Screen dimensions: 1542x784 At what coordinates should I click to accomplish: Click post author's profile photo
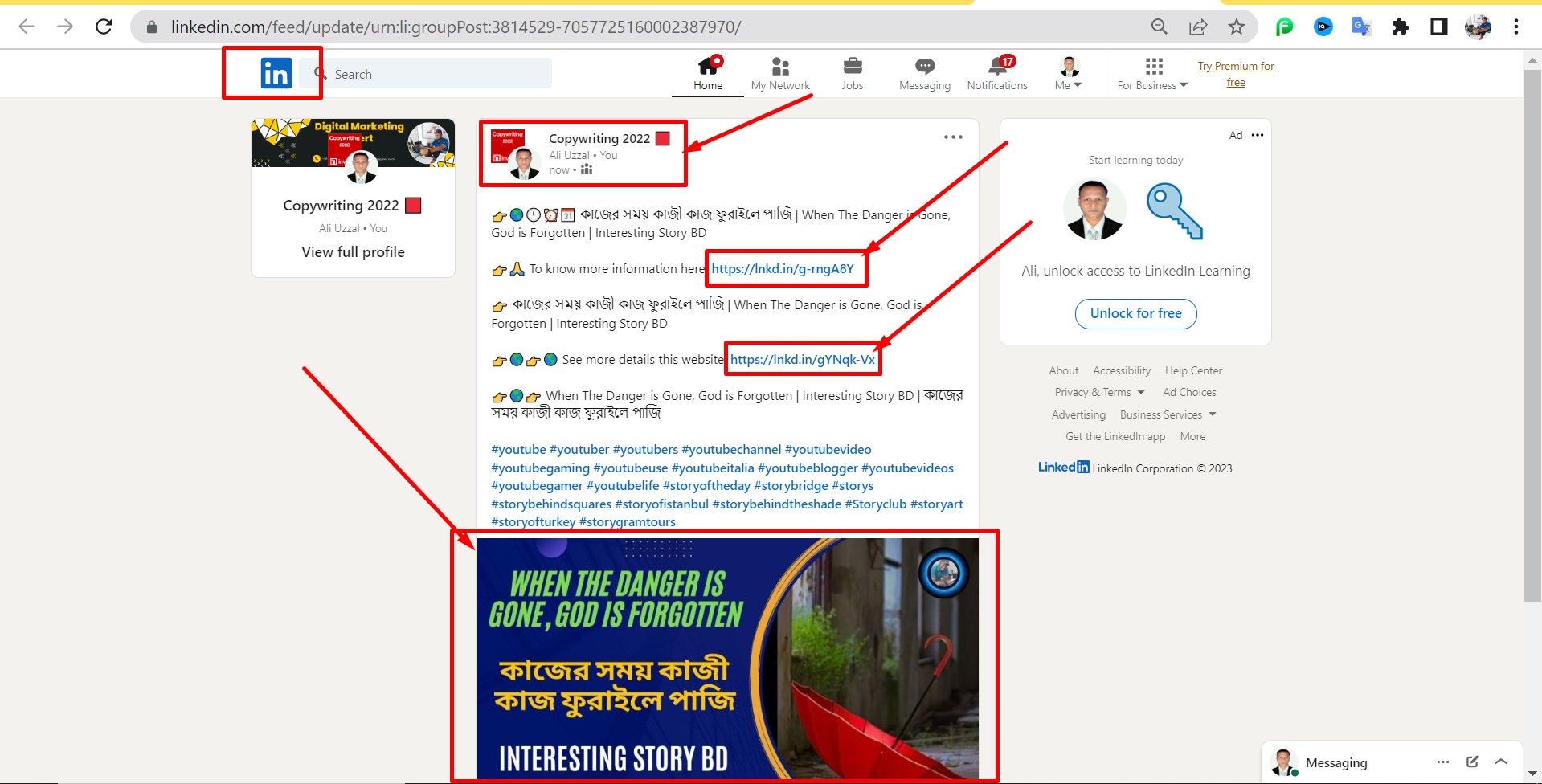(524, 163)
